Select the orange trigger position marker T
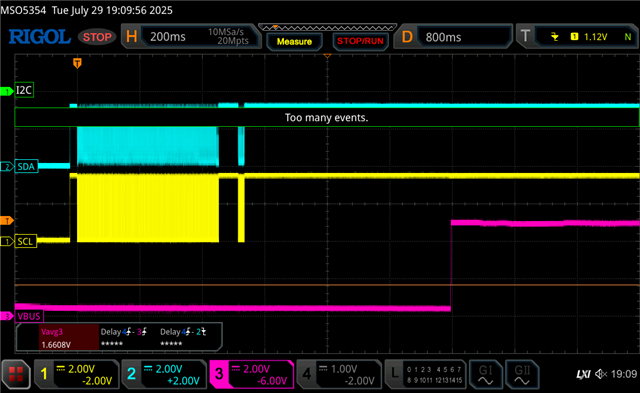The image size is (640, 393). click(77, 63)
